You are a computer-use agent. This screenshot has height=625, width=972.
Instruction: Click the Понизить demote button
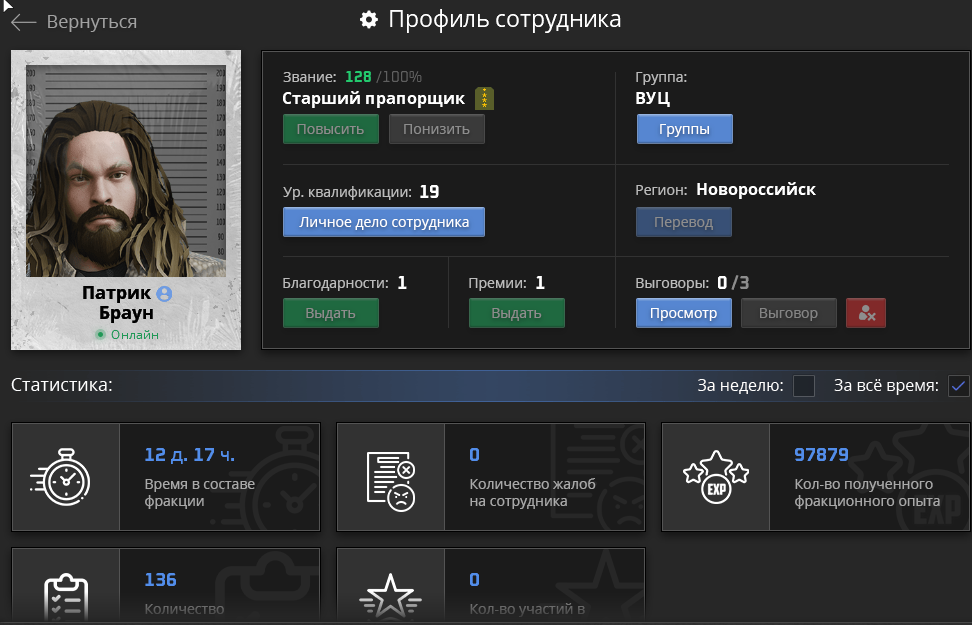436,129
